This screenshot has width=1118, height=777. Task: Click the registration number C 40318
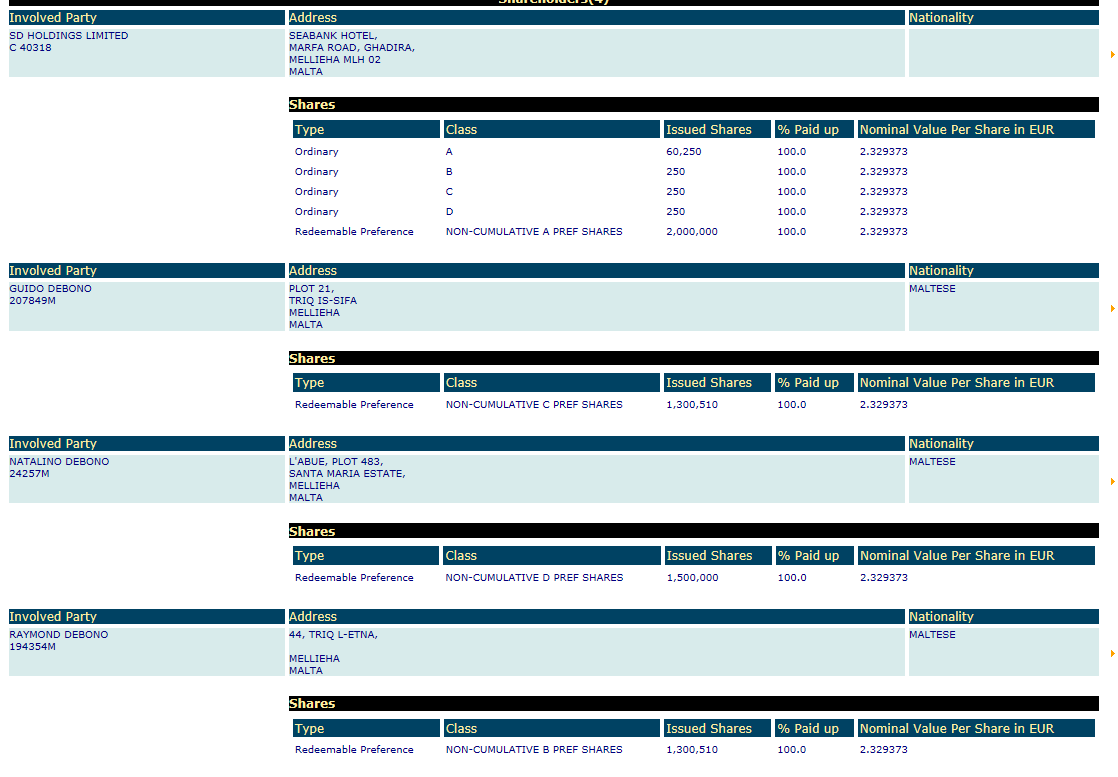click(x=30, y=48)
